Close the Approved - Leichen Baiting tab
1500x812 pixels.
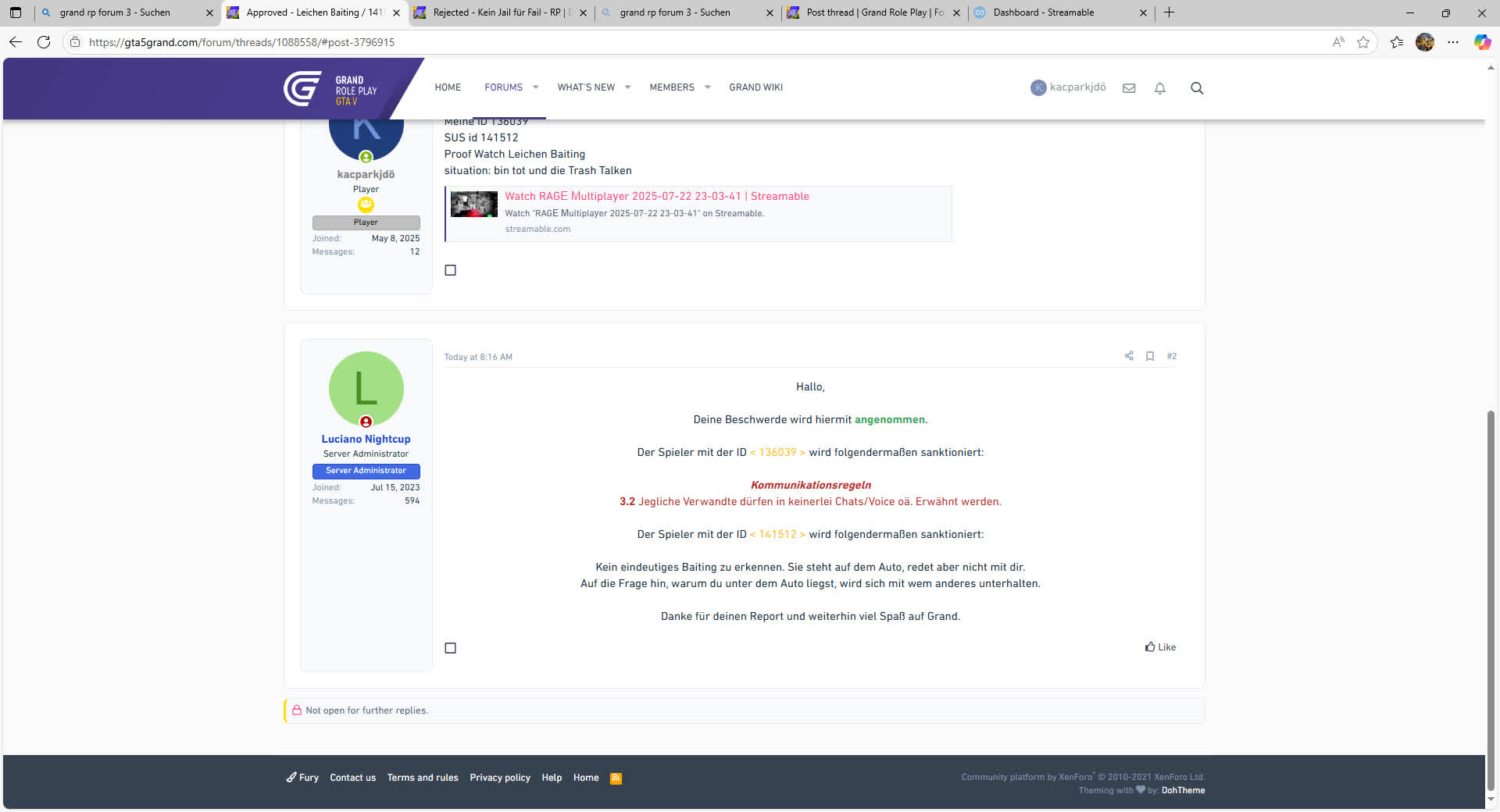click(x=396, y=12)
